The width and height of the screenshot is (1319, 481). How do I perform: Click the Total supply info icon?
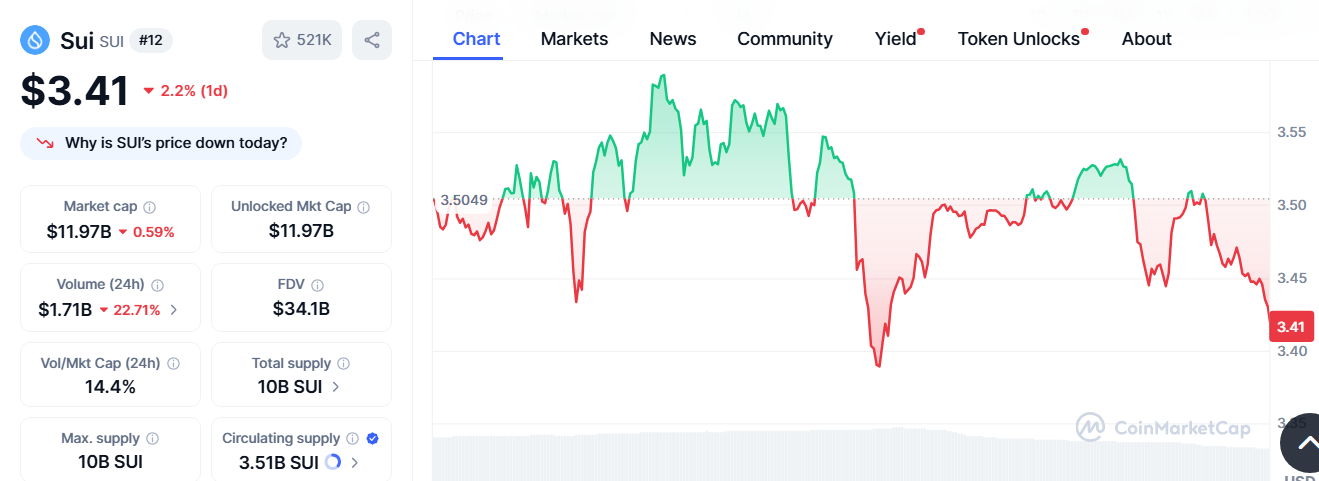point(343,364)
